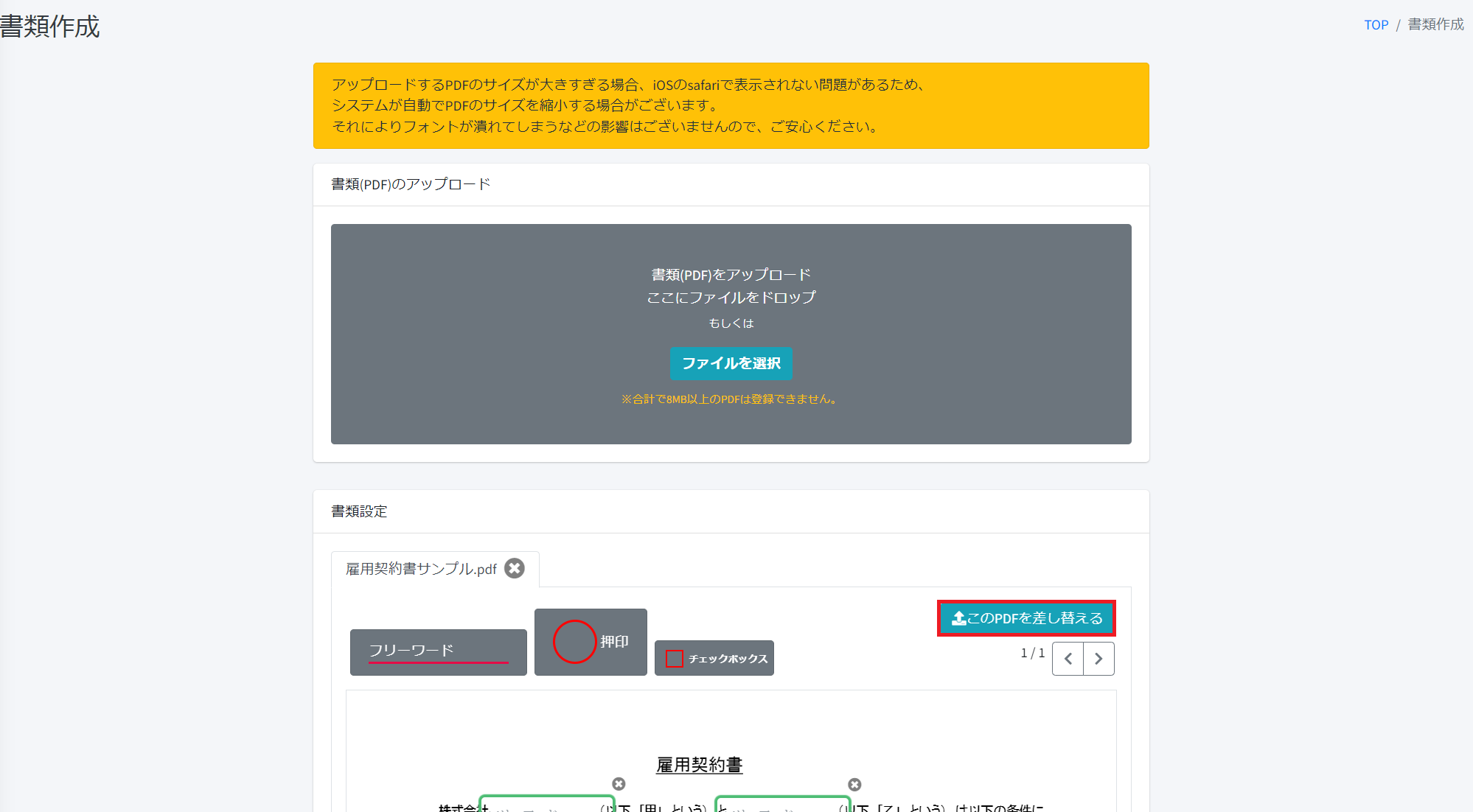The width and height of the screenshot is (1473, 812).
Task: Open the 雇用契約書サンプル.pdf document tab
Action: [421, 569]
